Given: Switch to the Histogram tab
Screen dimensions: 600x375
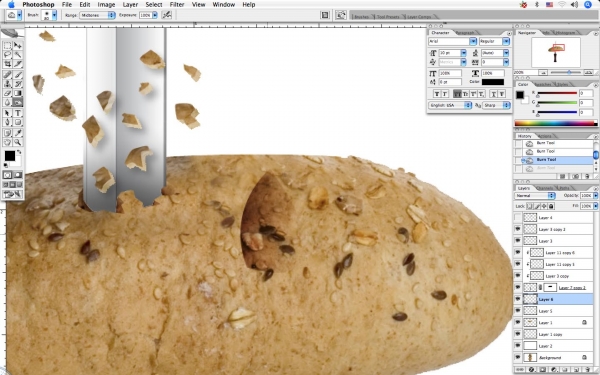Looking at the screenshot, I should 565,33.
